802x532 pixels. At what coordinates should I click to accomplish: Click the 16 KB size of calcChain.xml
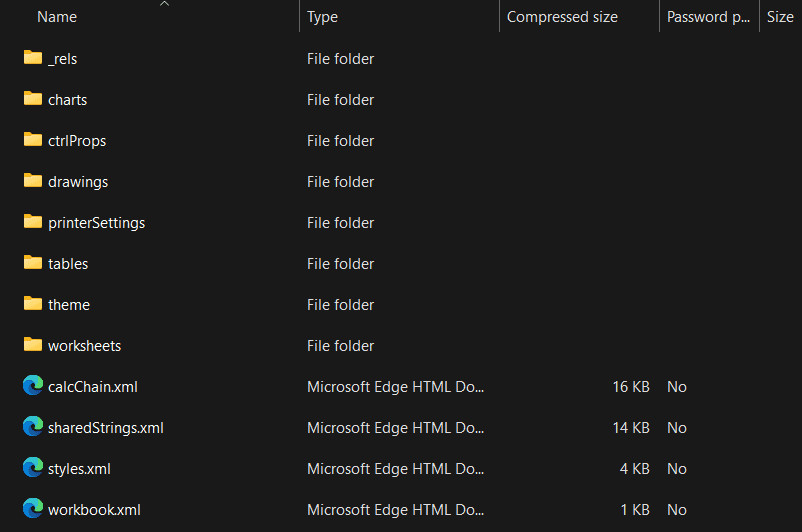click(x=631, y=386)
